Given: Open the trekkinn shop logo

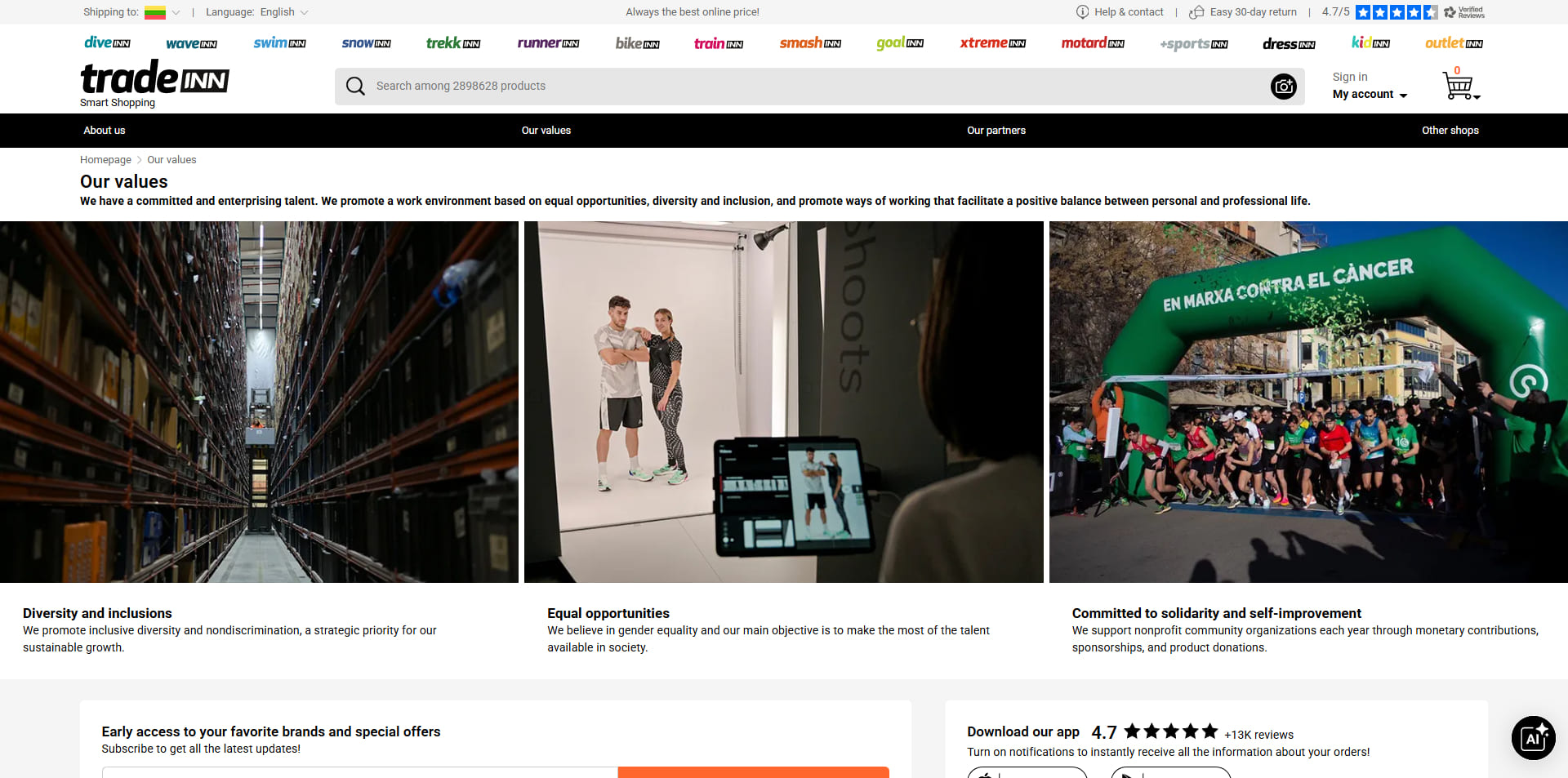Looking at the screenshot, I should click(453, 42).
